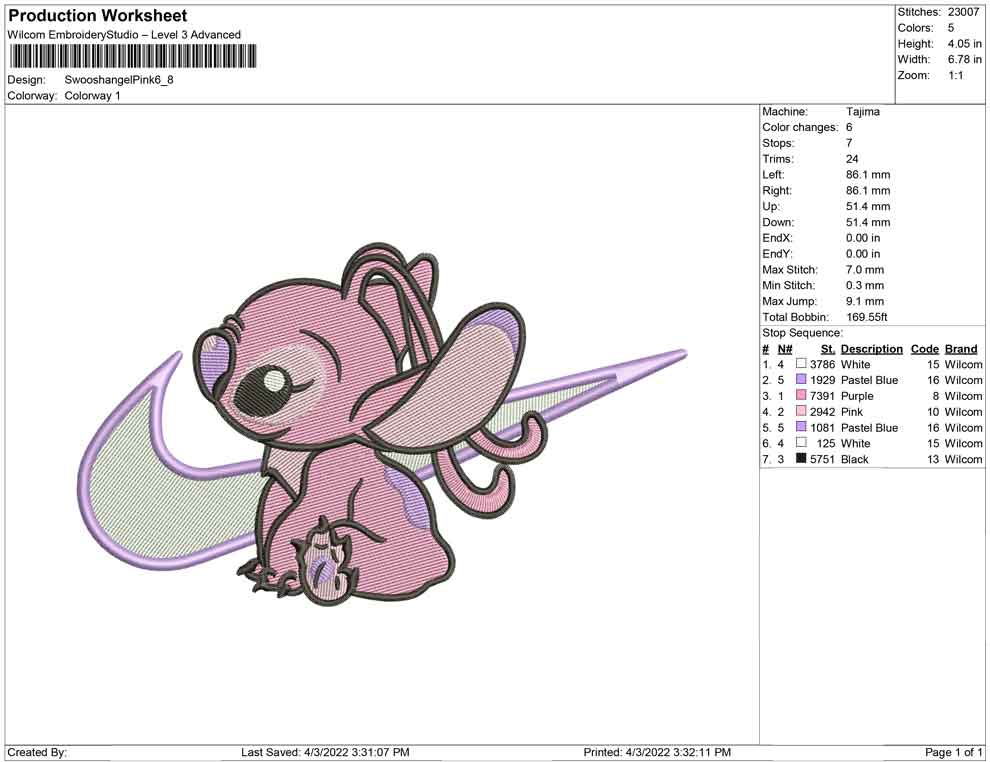Click the pastel blue swatch for code 1929
The image size is (990, 762).
point(801,379)
